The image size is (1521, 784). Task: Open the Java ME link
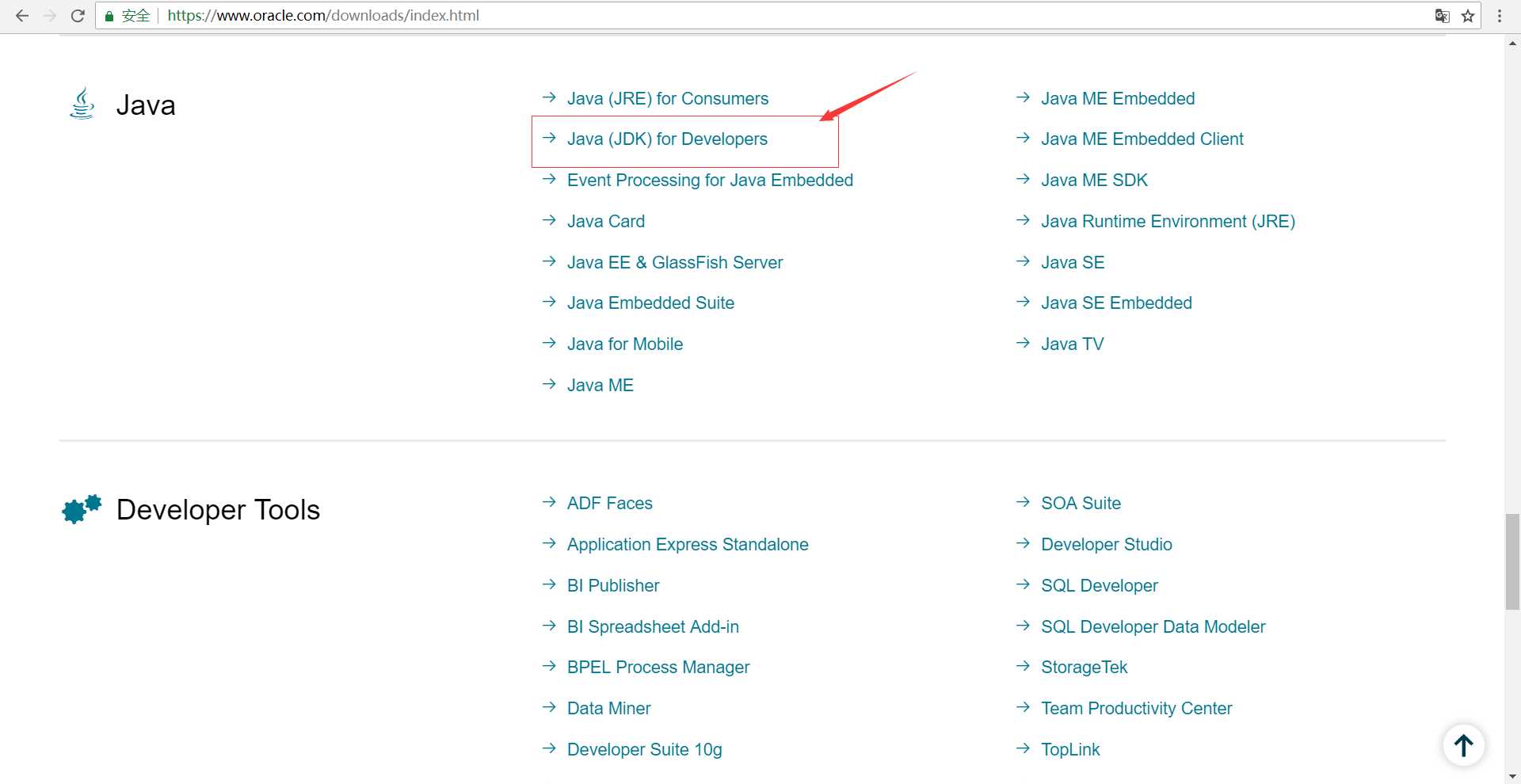(x=600, y=386)
